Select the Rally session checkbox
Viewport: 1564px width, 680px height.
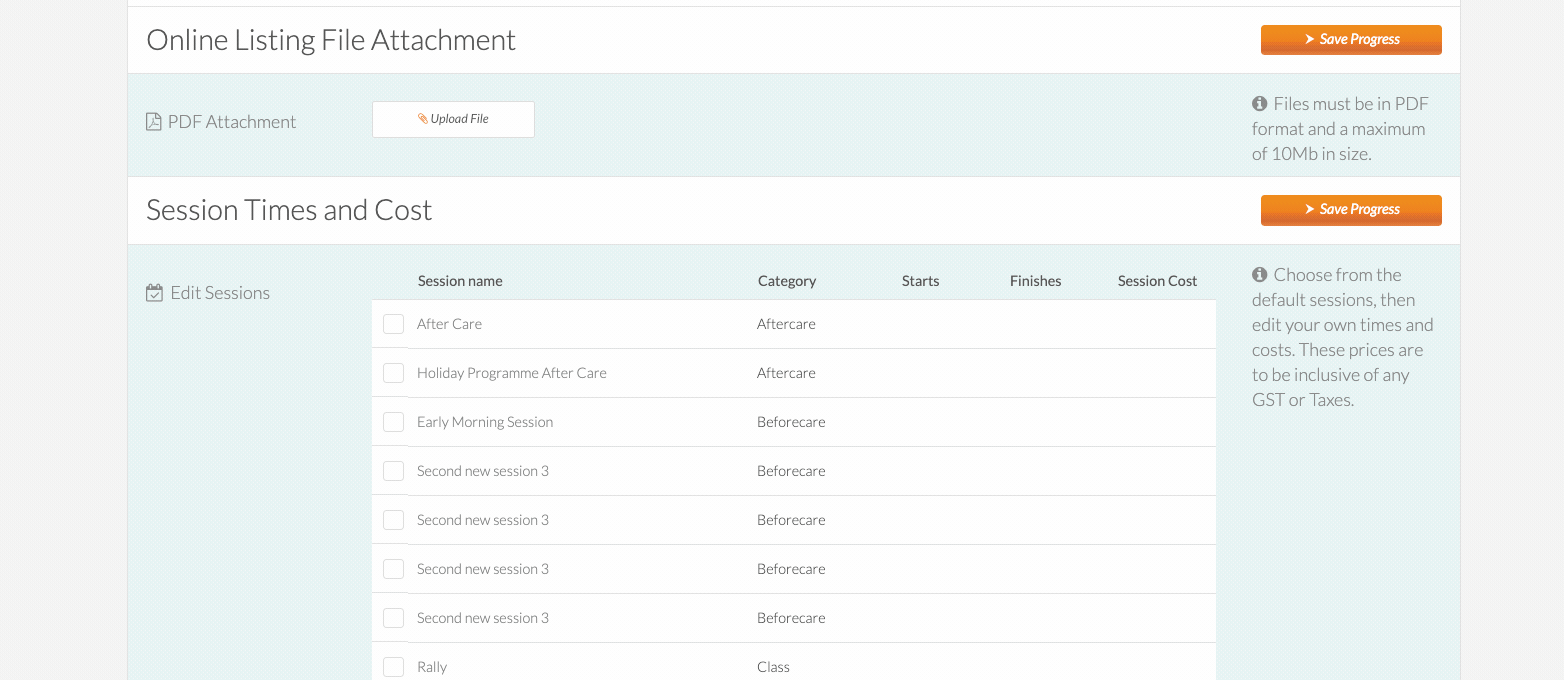click(394, 667)
